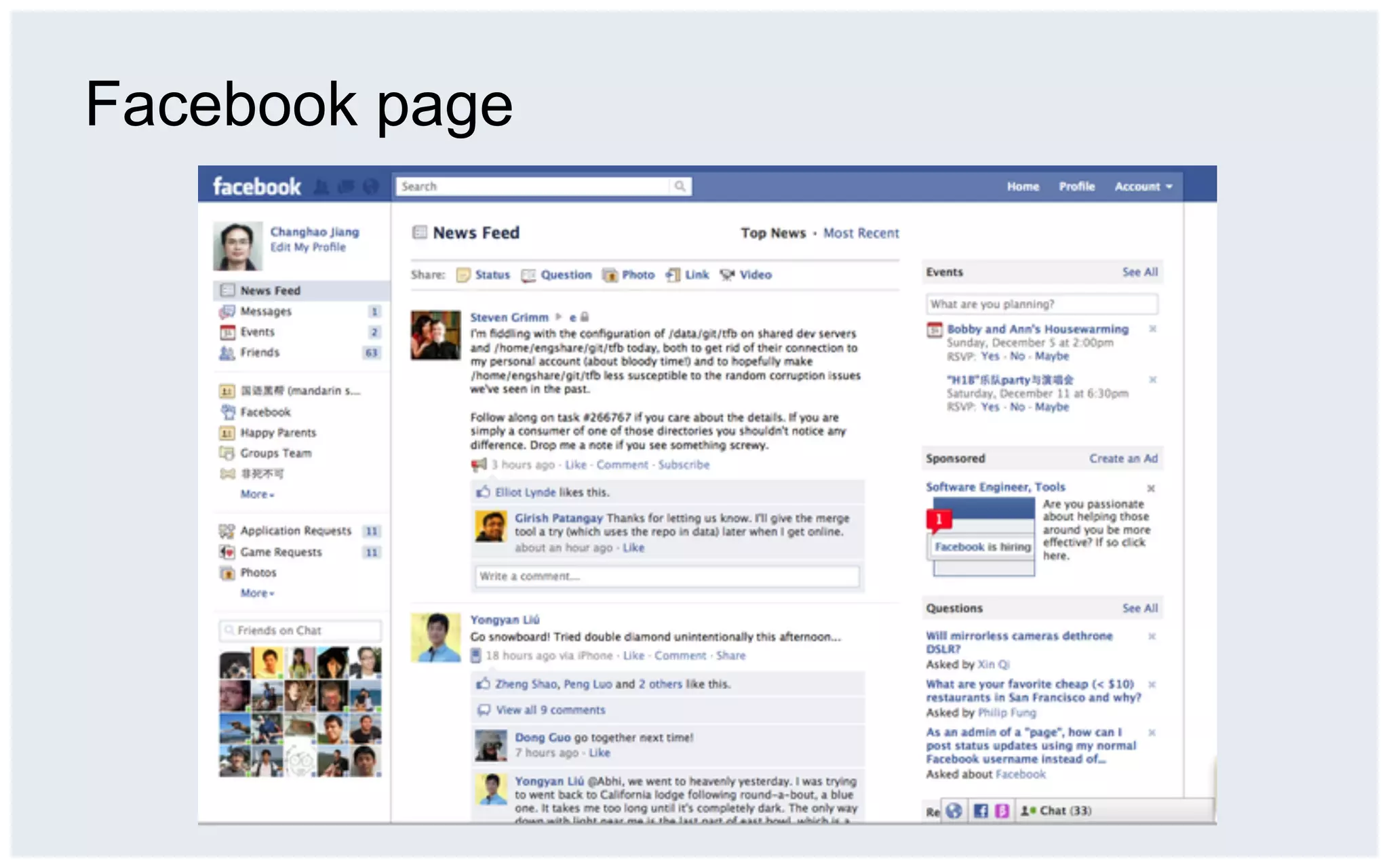The width and height of the screenshot is (1389, 868).
Task: Click privacy lock icon on Steven Grimm post
Action: coord(585,317)
